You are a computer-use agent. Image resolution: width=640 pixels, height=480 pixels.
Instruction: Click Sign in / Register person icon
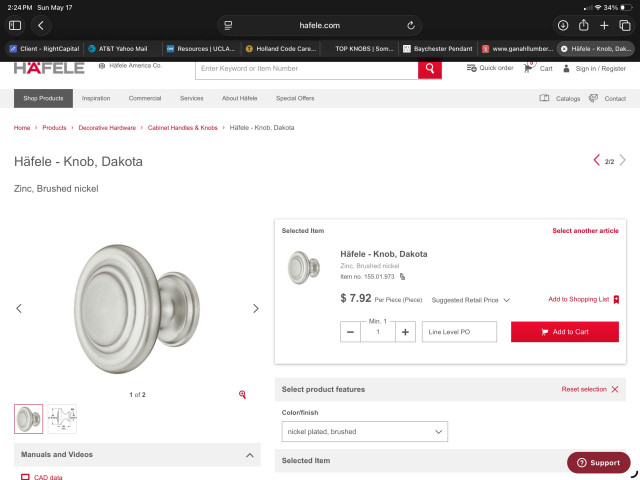[x=566, y=68]
